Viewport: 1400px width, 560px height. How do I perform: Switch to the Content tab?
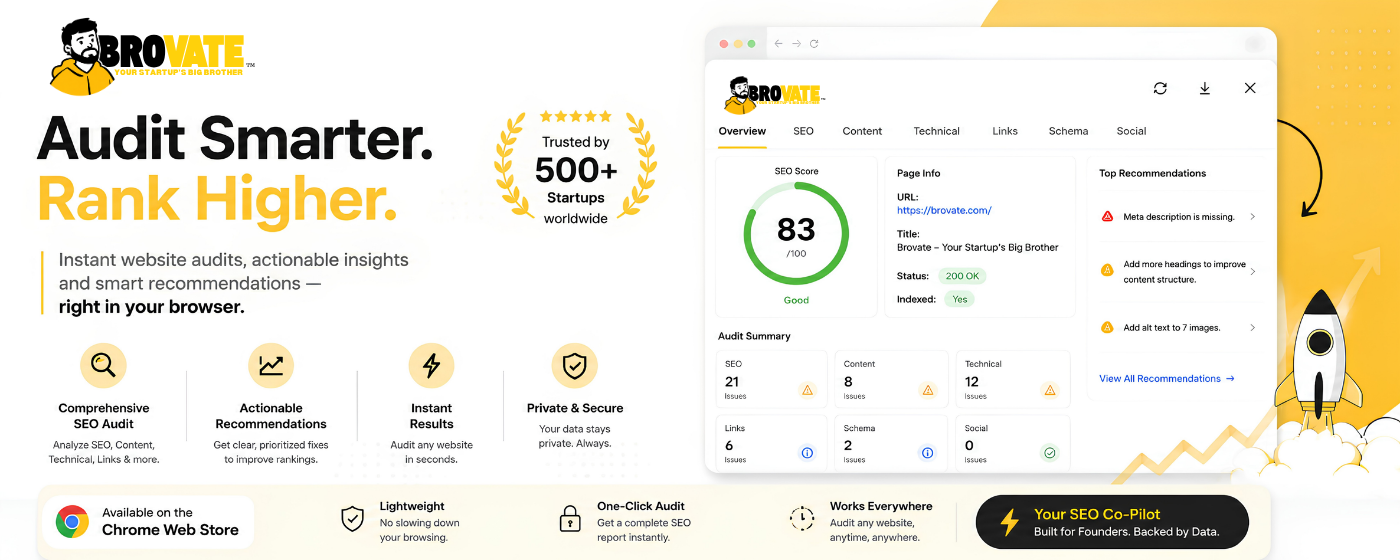862,131
